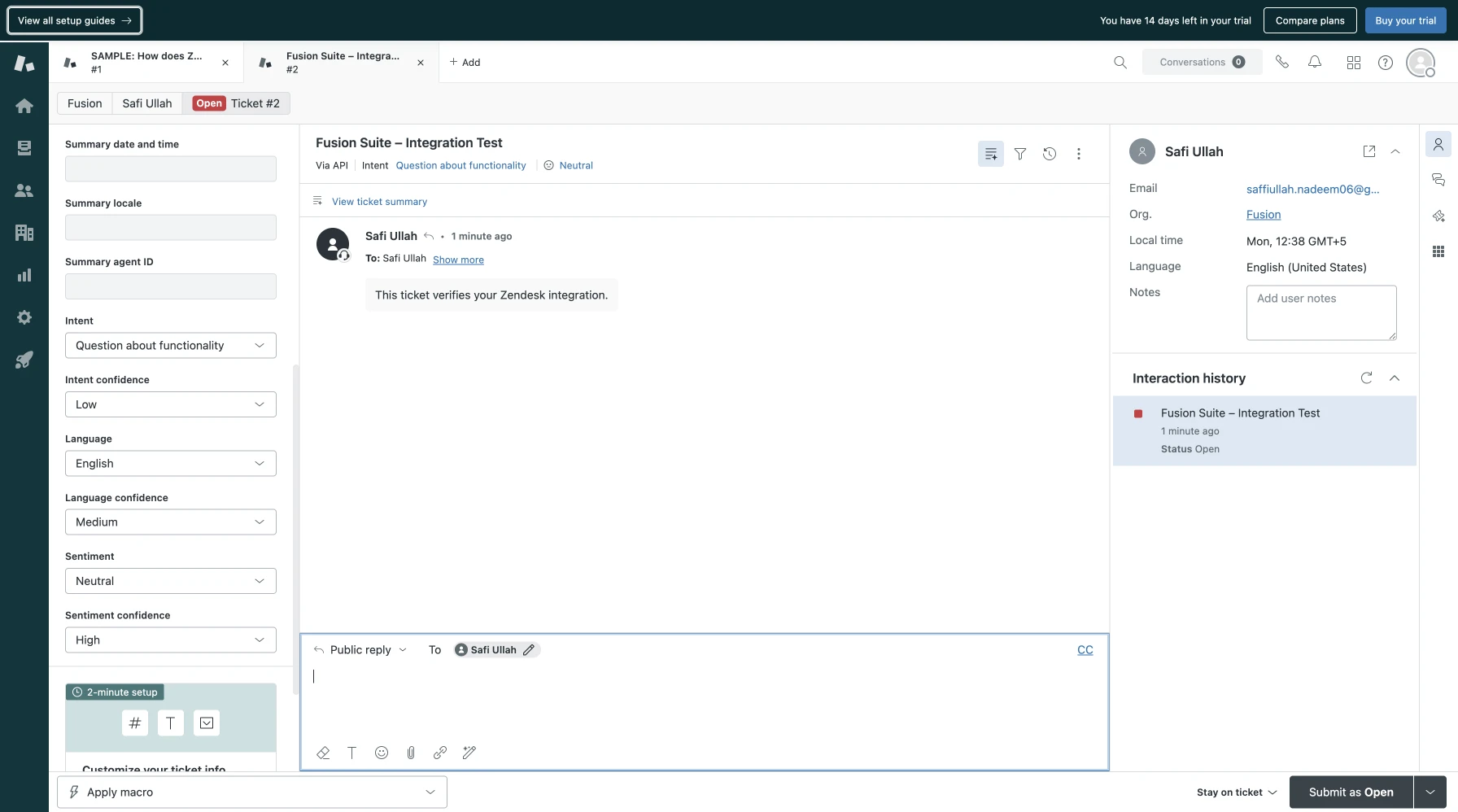Click the insert link icon in composer

tap(440, 753)
